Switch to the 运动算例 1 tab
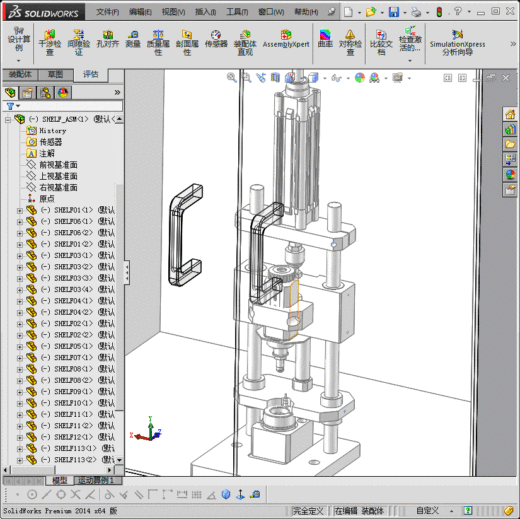 pos(96,480)
